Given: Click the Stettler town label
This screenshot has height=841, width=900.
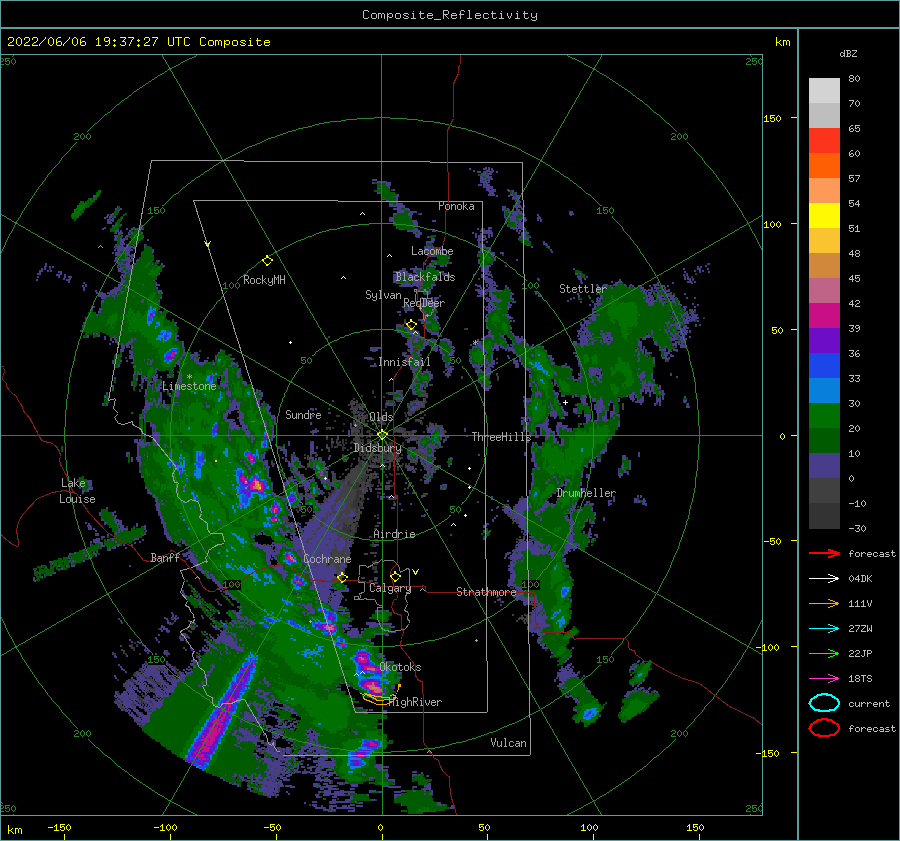Looking at the screenshot, I should (583, 289).
